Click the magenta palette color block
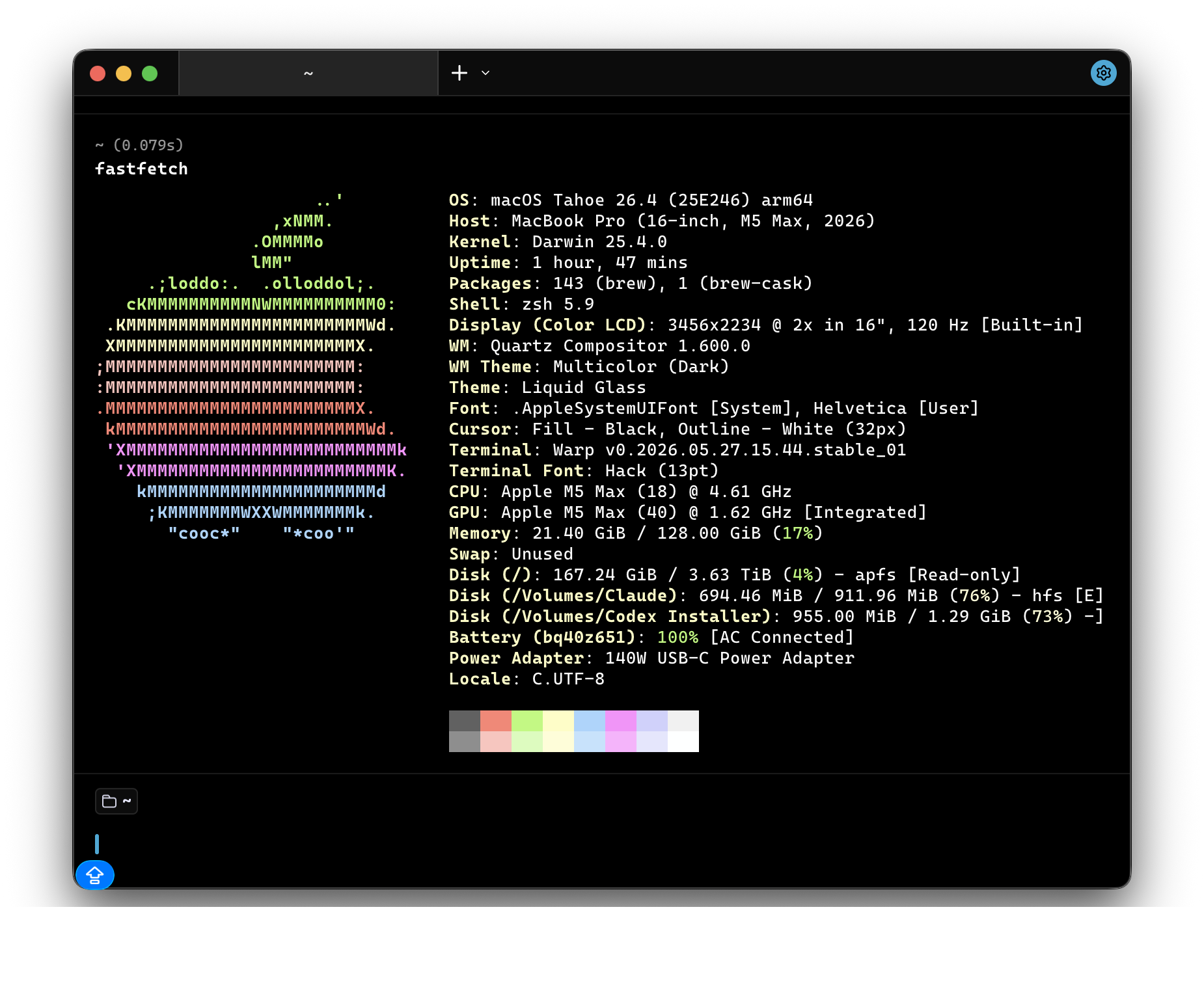 click(621, 721)
